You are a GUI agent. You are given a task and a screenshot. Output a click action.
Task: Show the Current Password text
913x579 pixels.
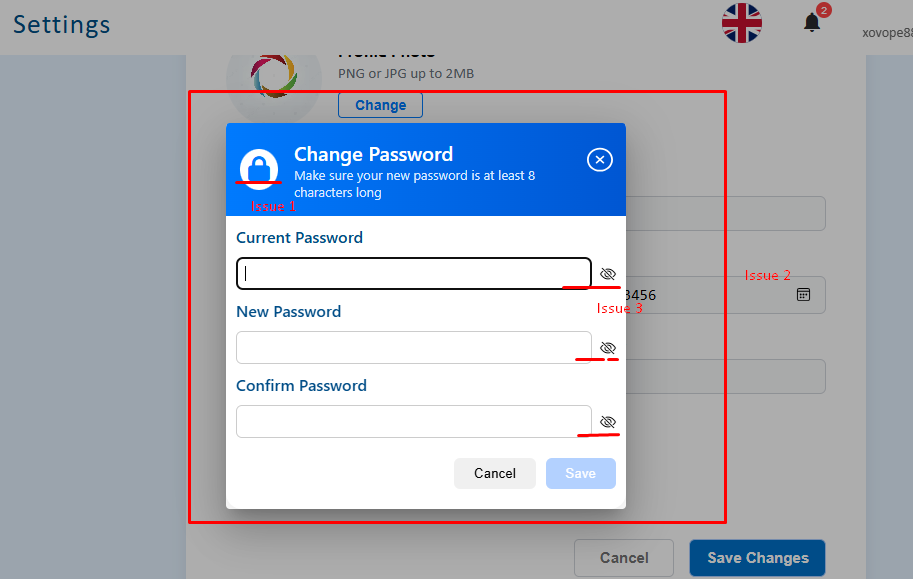[608, 274]
